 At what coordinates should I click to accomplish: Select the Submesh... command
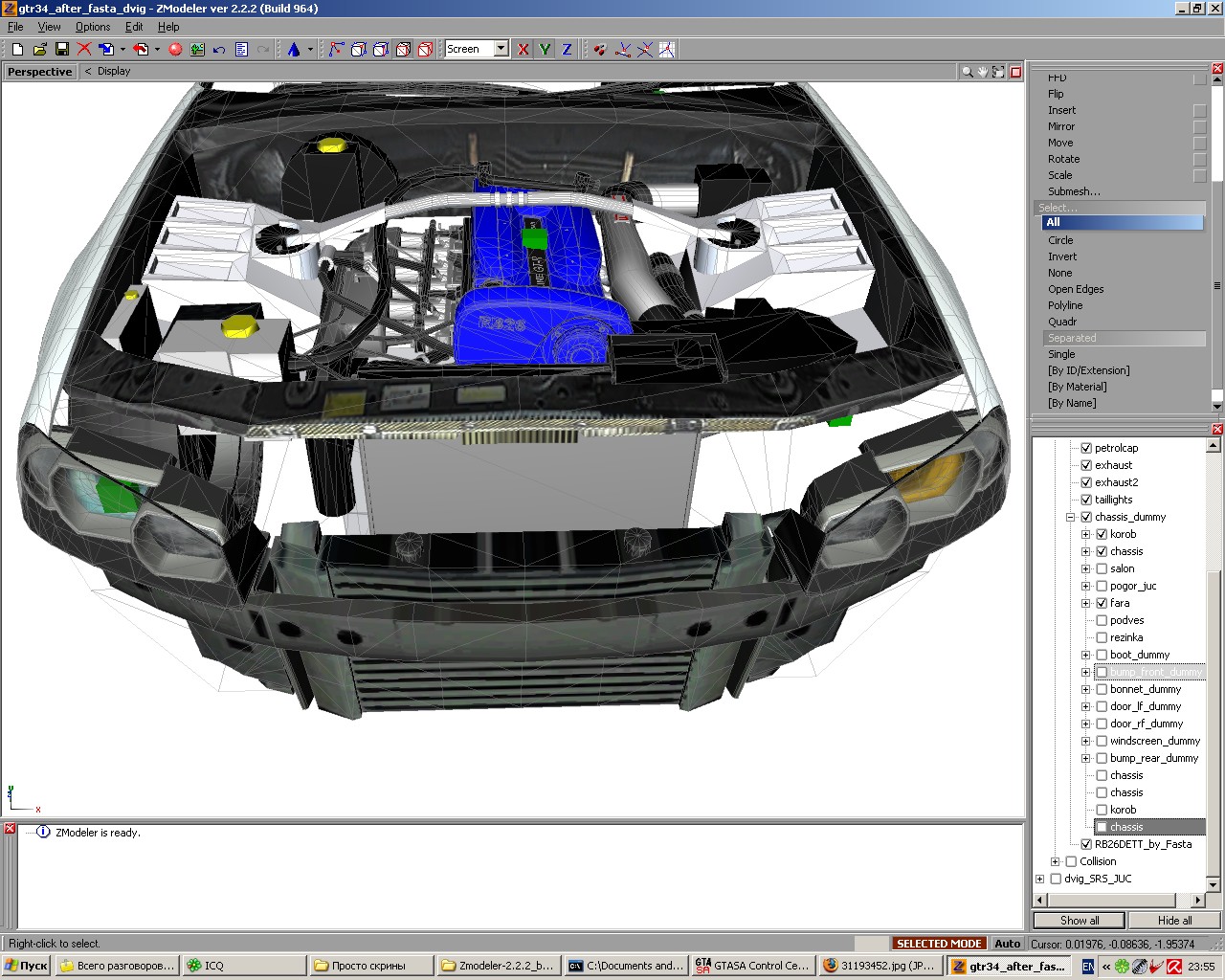(1074, 191)
